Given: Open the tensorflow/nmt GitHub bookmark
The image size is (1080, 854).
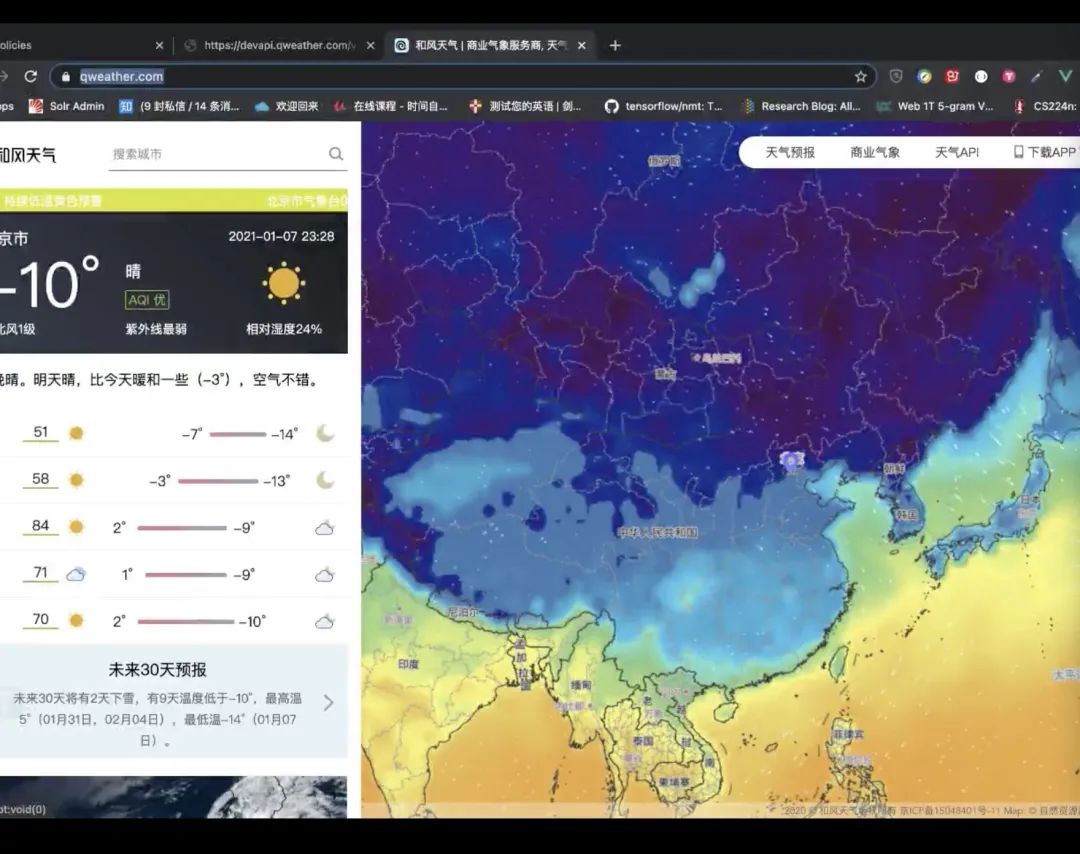Looking at the screenshot, I should pyautogui.click(x=663, y=106).
